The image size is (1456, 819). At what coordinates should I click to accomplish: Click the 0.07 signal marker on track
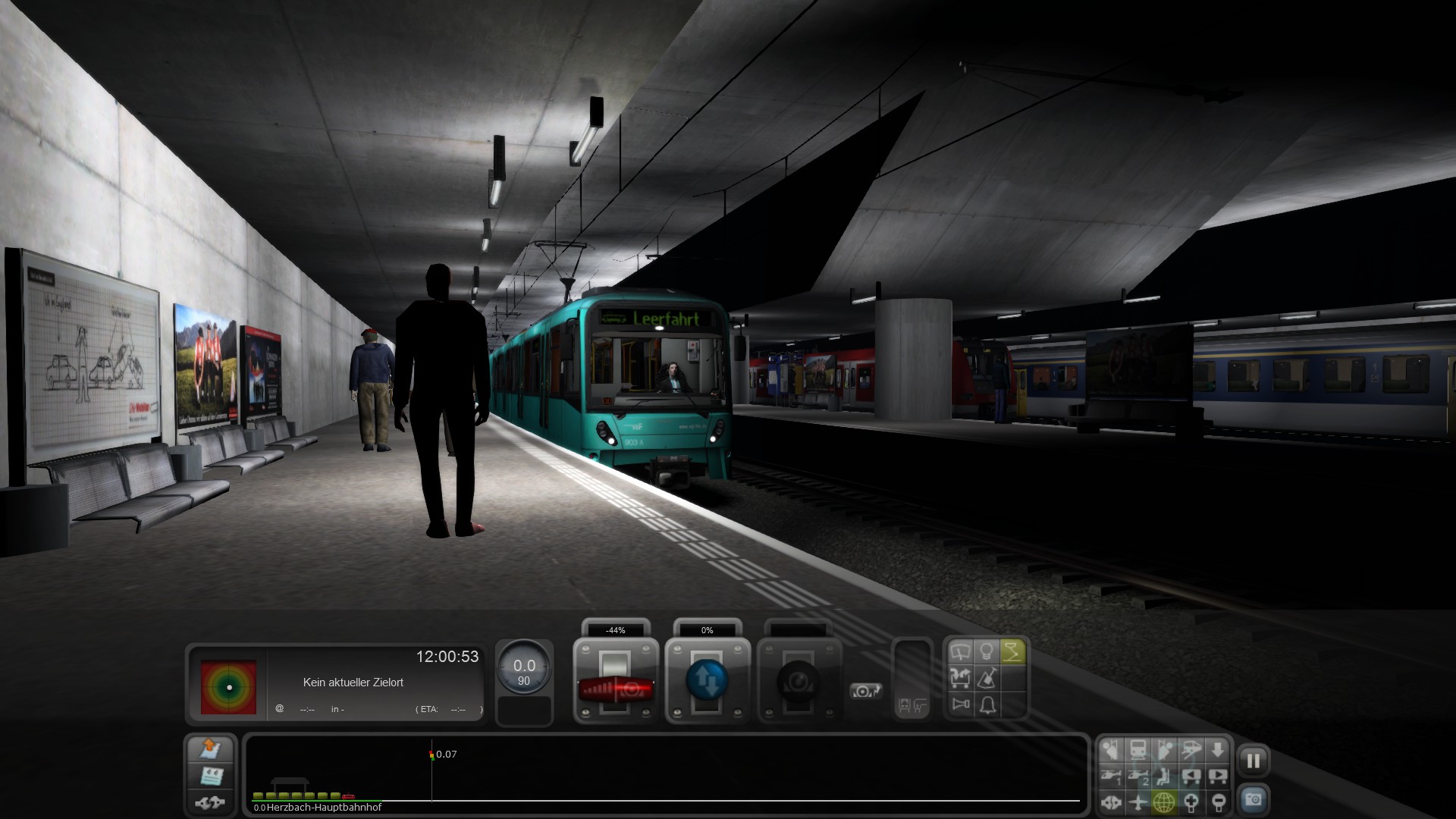[432, 755]
